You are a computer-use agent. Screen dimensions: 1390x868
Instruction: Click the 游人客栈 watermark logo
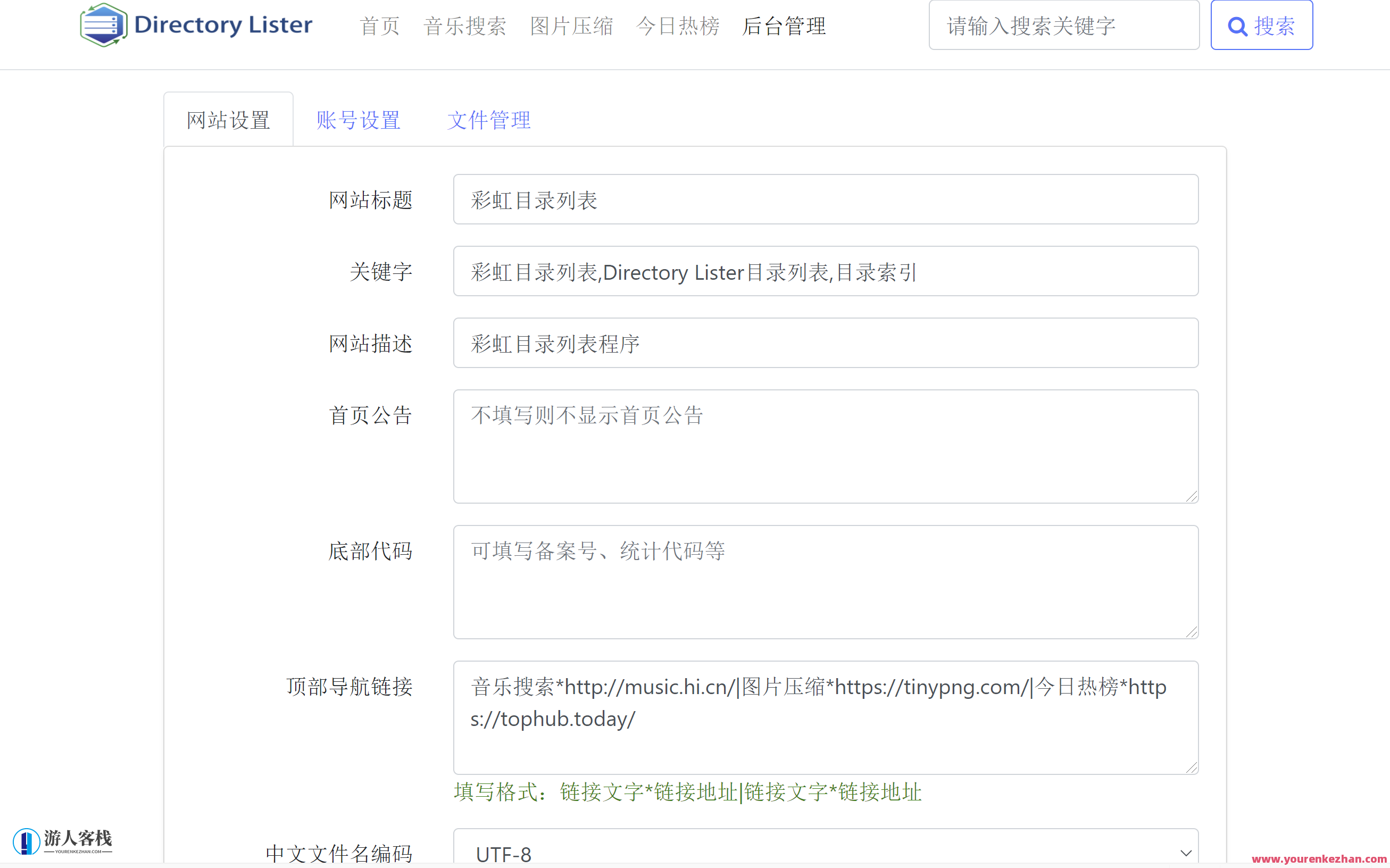tap(62, 841)
